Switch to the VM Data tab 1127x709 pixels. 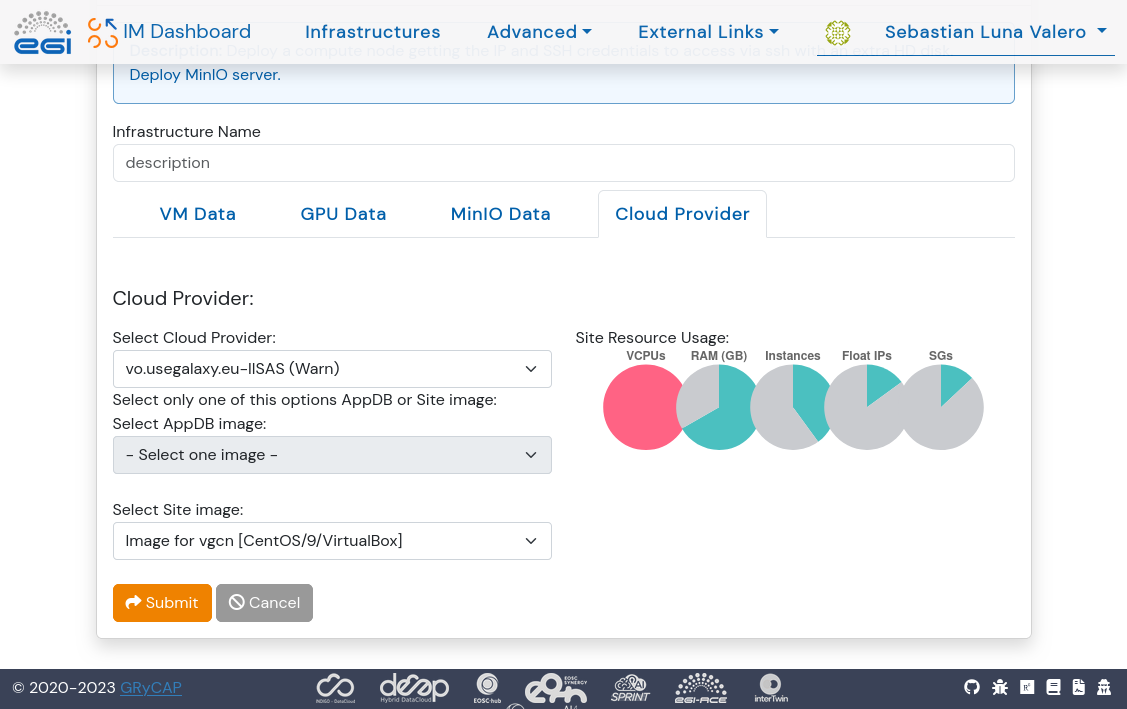[x=198, y=214]
